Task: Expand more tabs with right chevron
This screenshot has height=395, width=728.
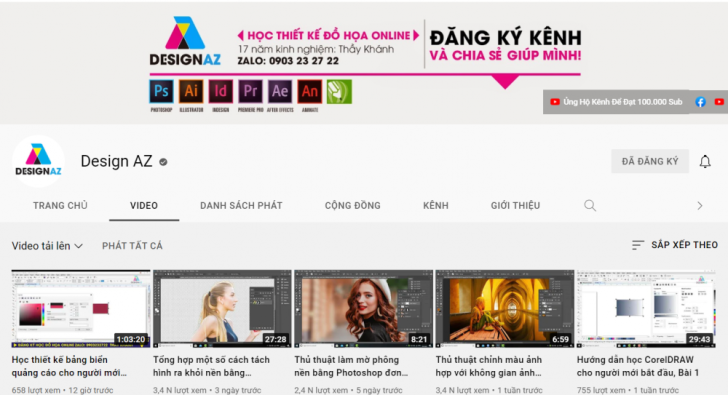Action: coord(700,205)
